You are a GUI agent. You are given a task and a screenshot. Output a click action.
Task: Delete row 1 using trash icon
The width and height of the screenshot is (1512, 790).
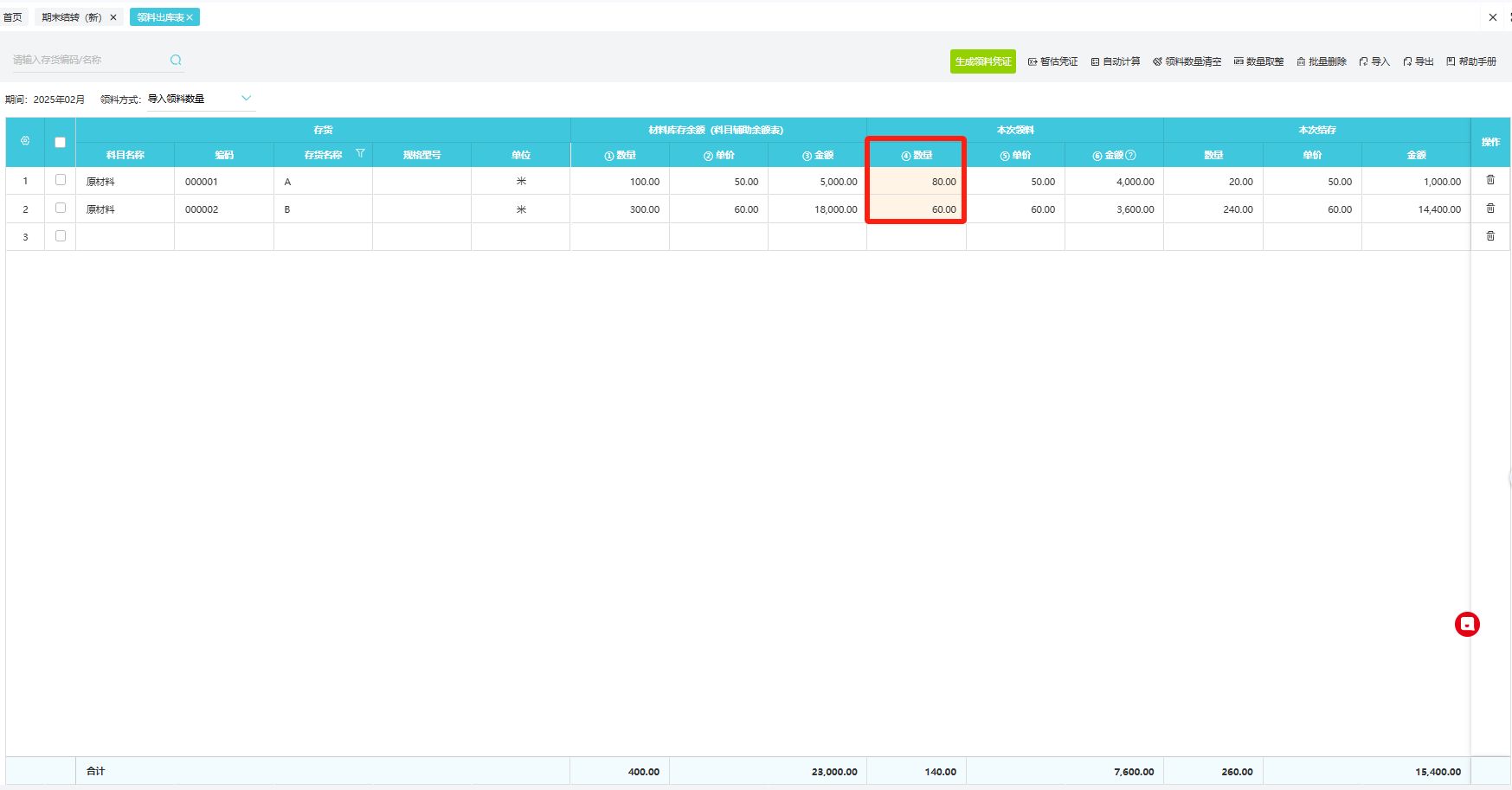(1490, 180)
